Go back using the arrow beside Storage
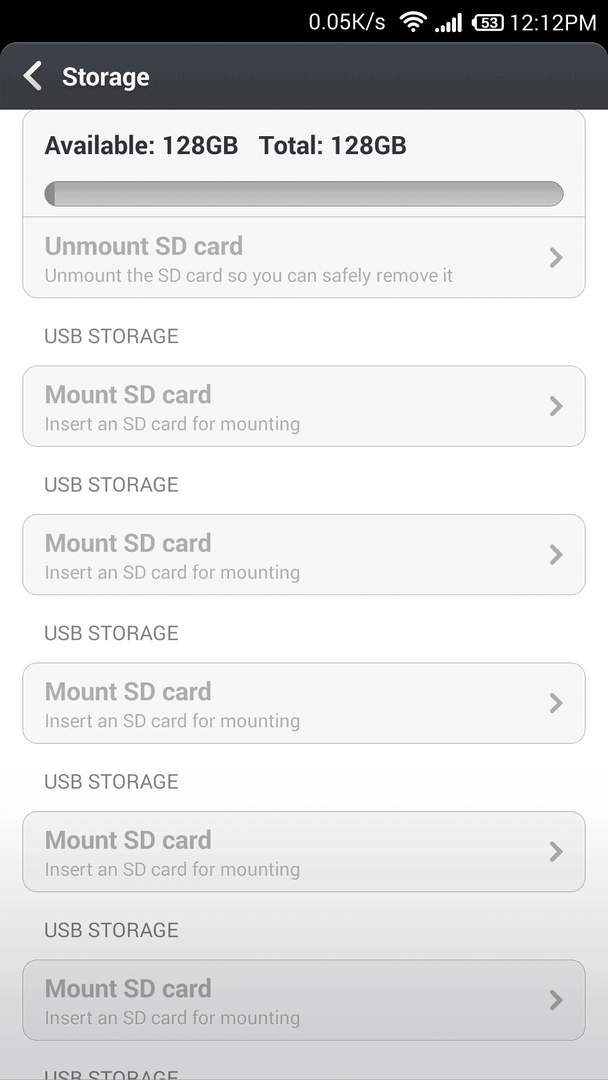This screenshot has height=1080, width=608. (x=32, y=76)
